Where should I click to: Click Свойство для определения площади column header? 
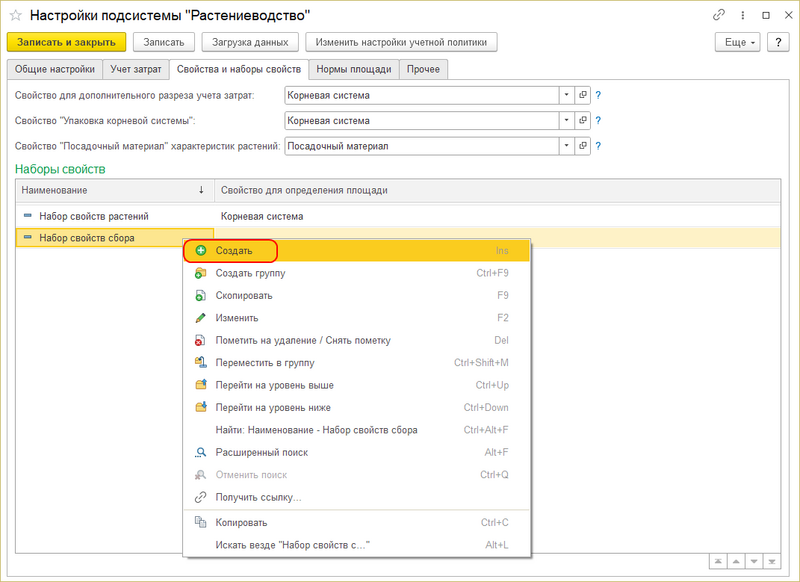(497, 190)
